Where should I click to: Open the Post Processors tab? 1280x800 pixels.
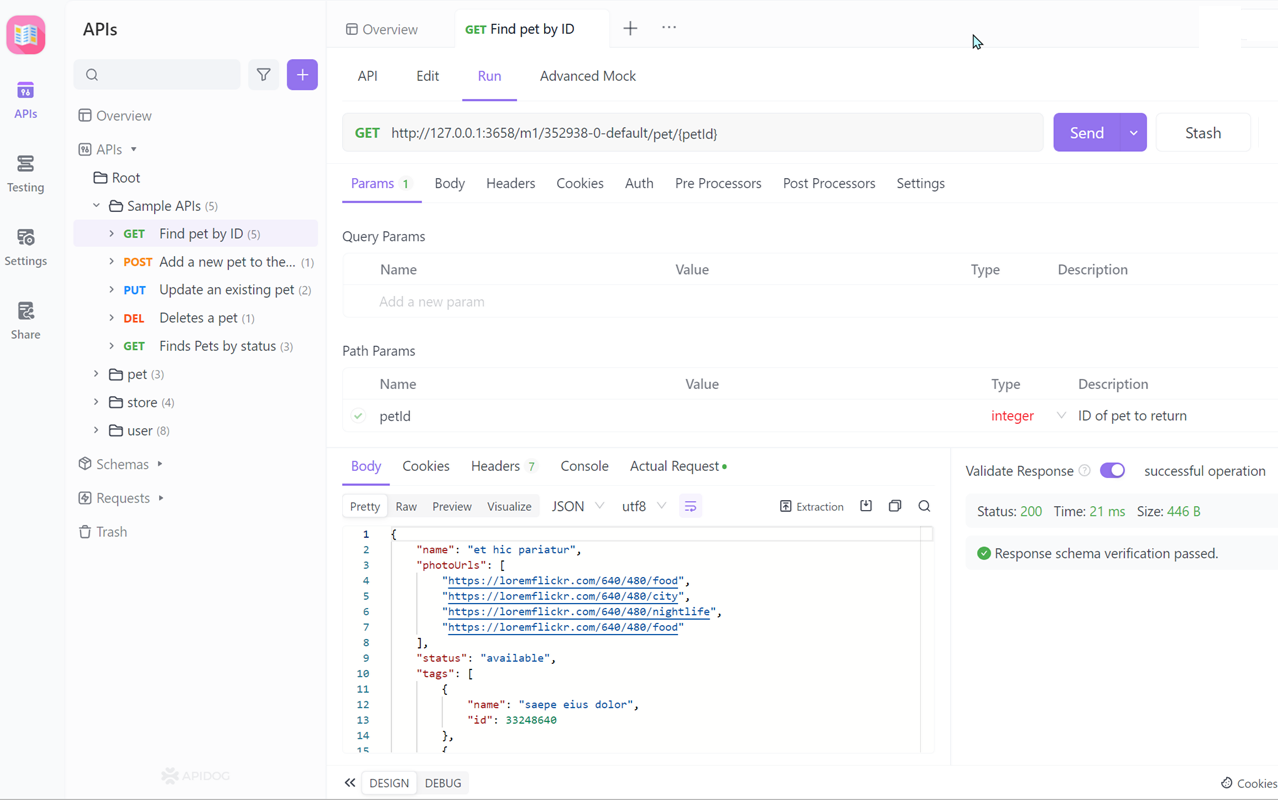(x=829, y=183)
